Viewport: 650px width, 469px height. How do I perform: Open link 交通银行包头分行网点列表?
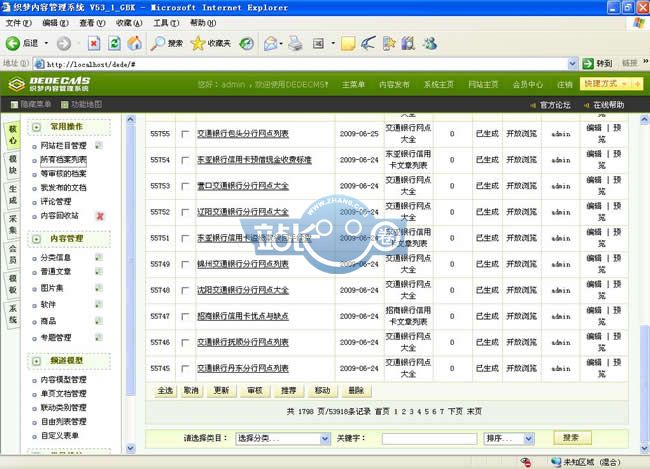coord(243,134)
